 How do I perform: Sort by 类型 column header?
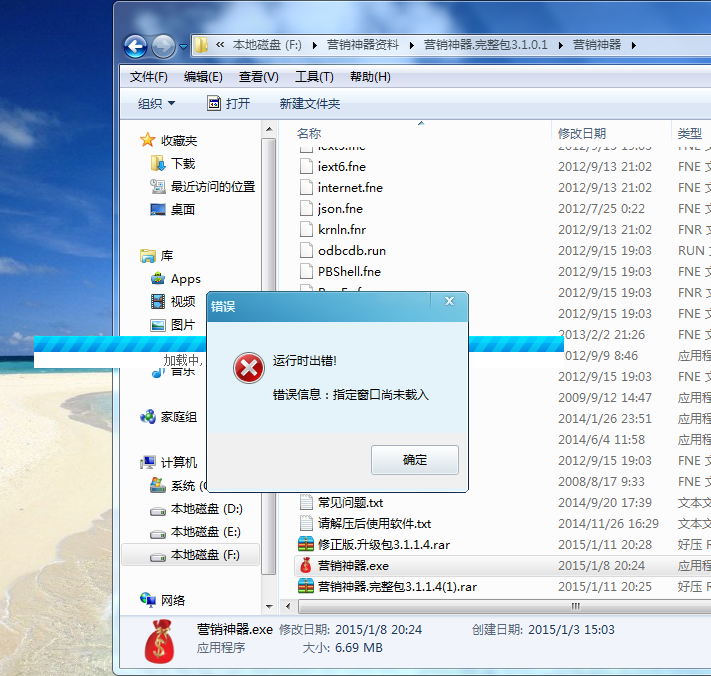pos(689,133)
